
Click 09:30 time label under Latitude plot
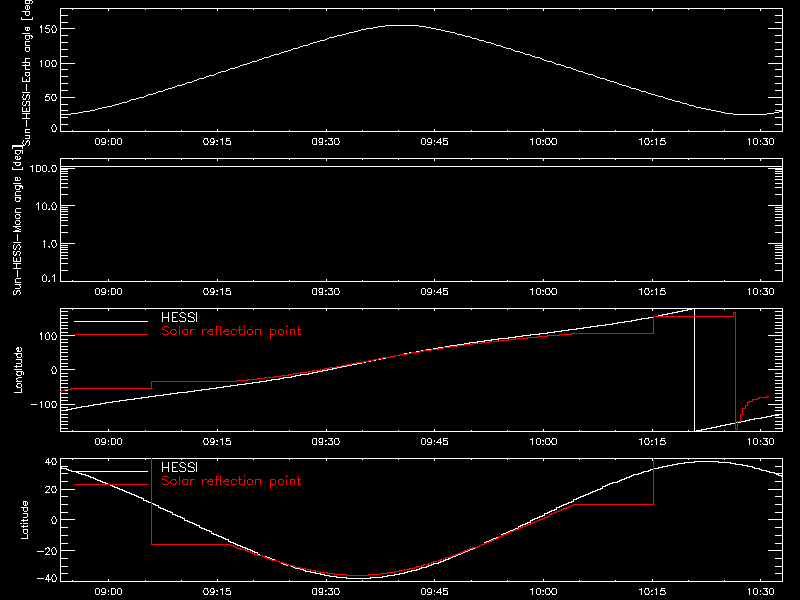tap(326, 592)
